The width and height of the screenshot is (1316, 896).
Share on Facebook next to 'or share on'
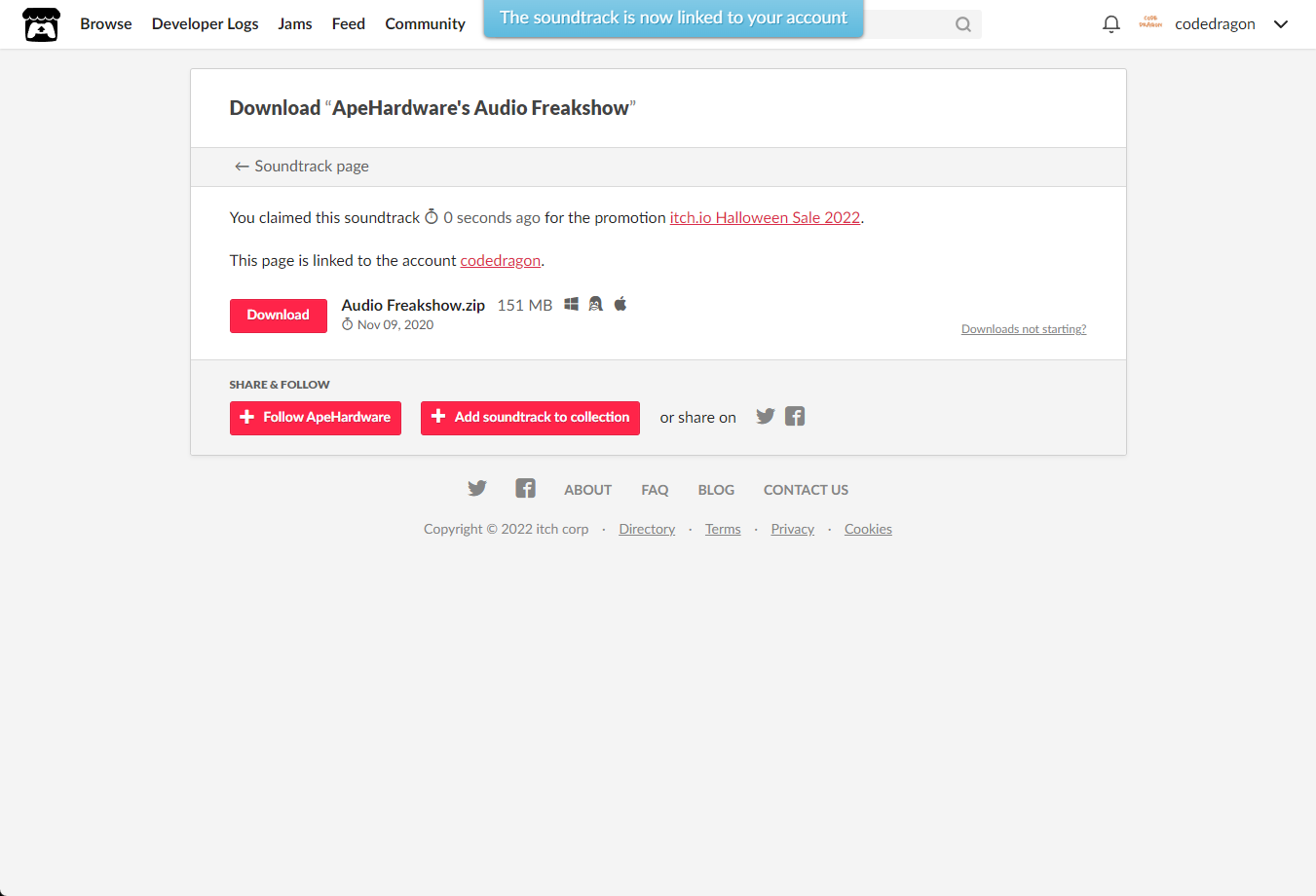(x=795, y=416)
